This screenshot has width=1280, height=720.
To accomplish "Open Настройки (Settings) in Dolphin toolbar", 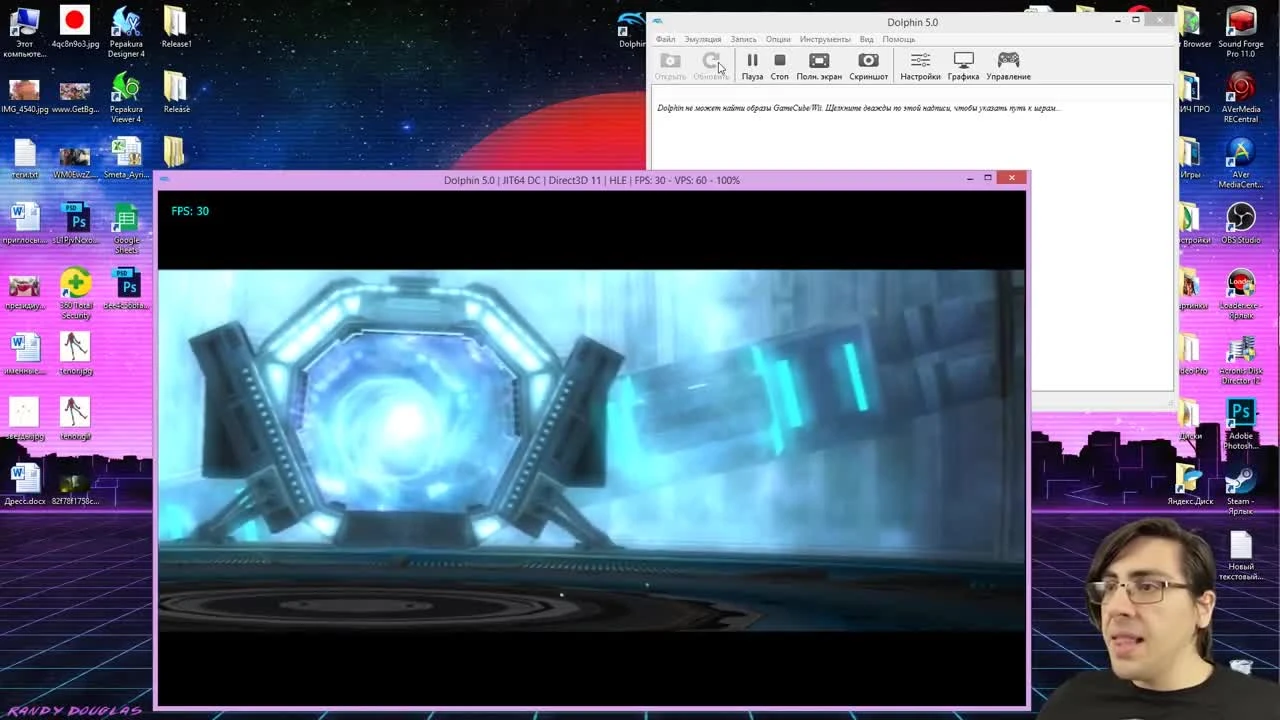I will tap(920, 67).
